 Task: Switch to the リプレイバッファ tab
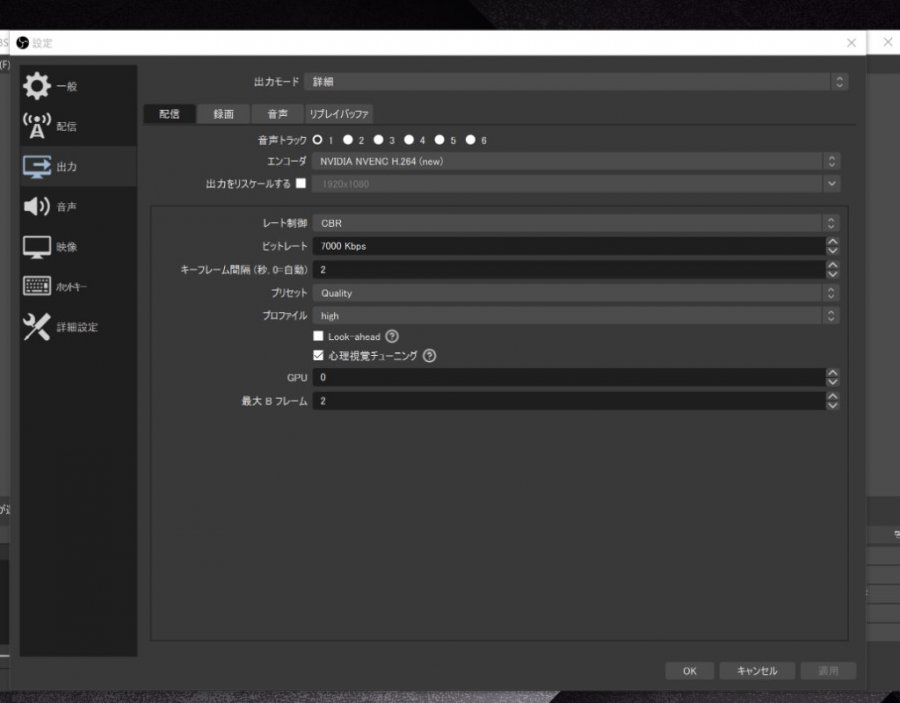339,114
